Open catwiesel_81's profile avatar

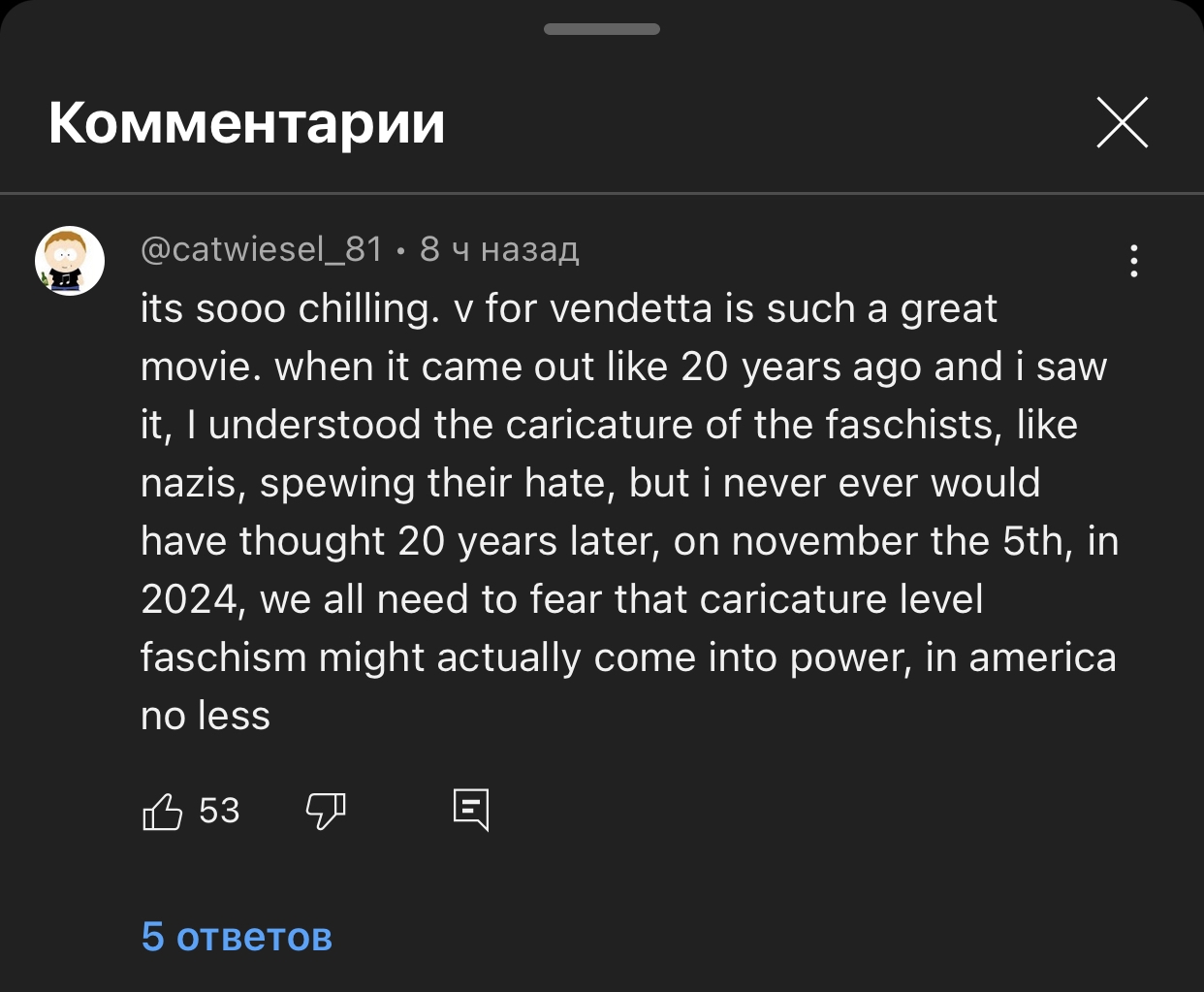click(70, 261)
